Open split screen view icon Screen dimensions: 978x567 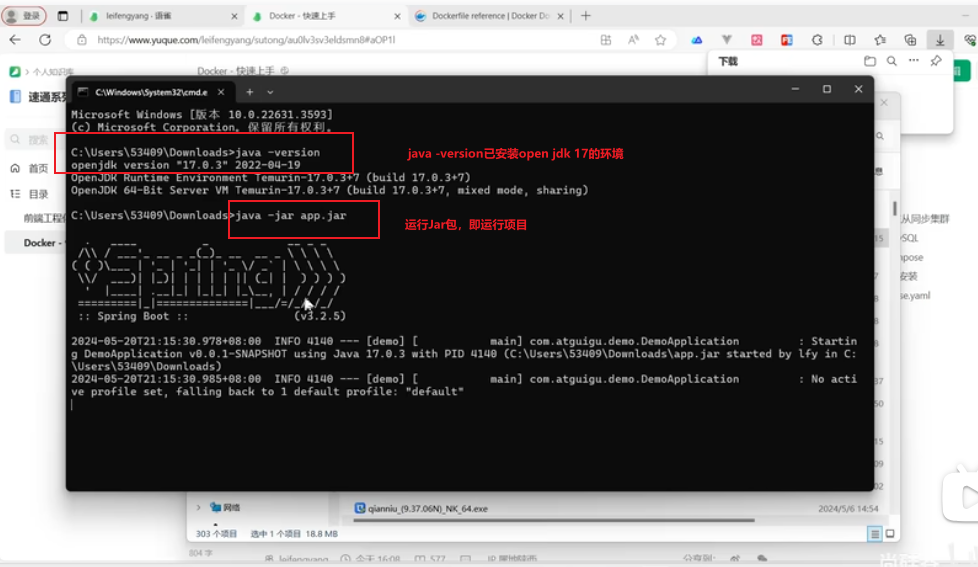pyautogui.click(x=850, y=40)
